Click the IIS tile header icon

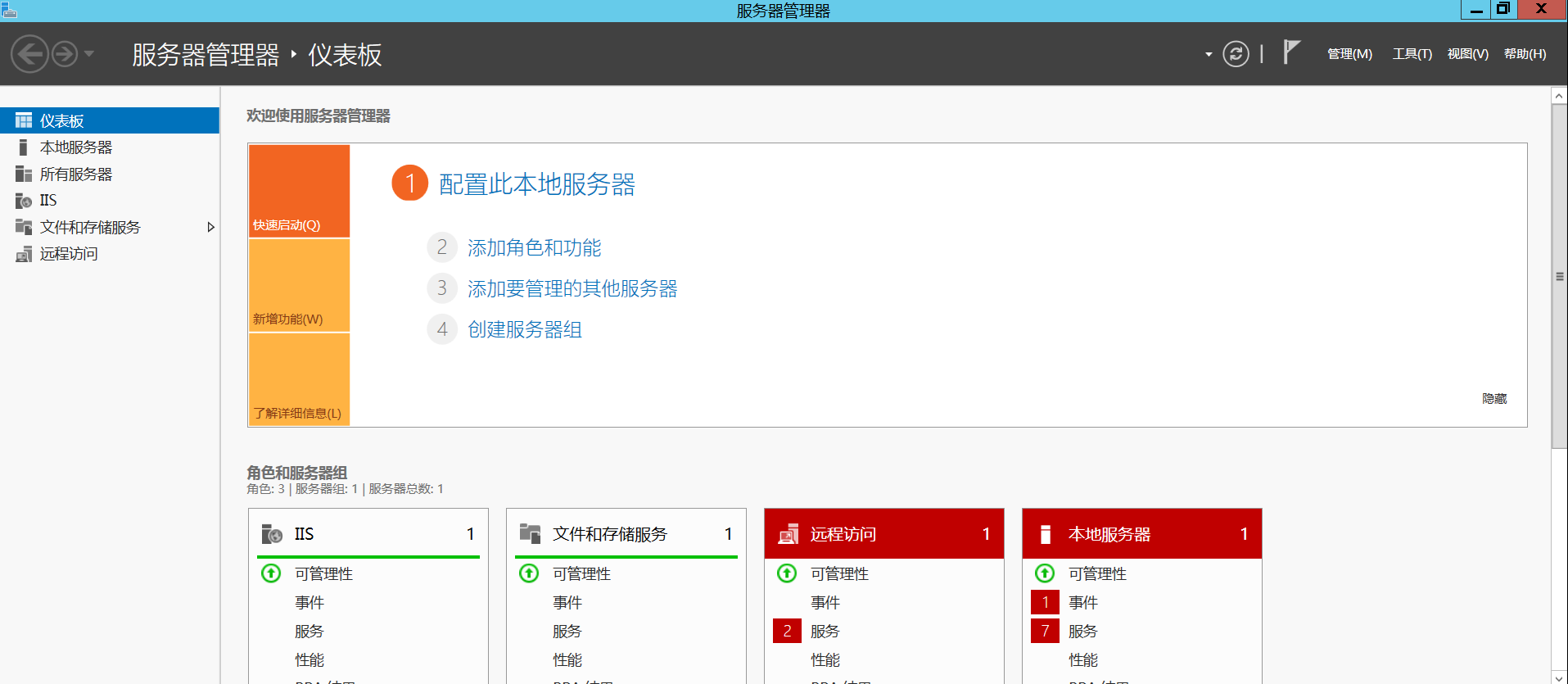pyautogui.click(x=272, y=534)
